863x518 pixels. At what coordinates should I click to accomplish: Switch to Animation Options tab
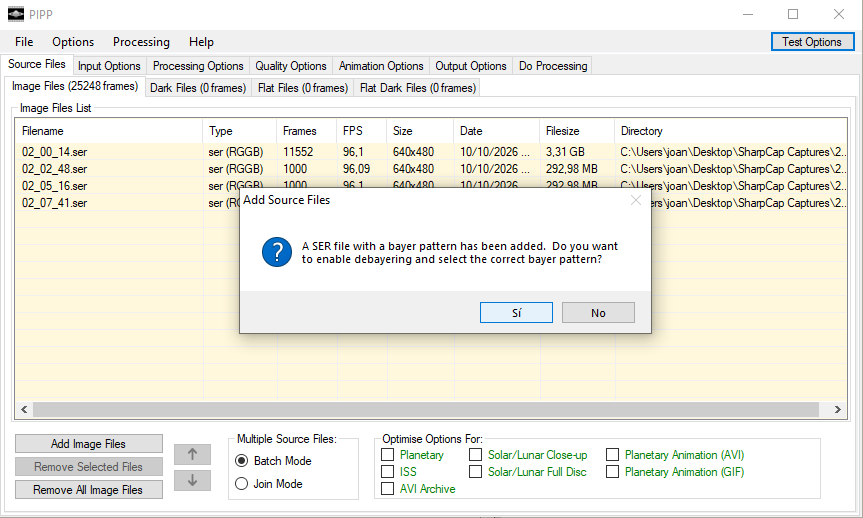381,66
